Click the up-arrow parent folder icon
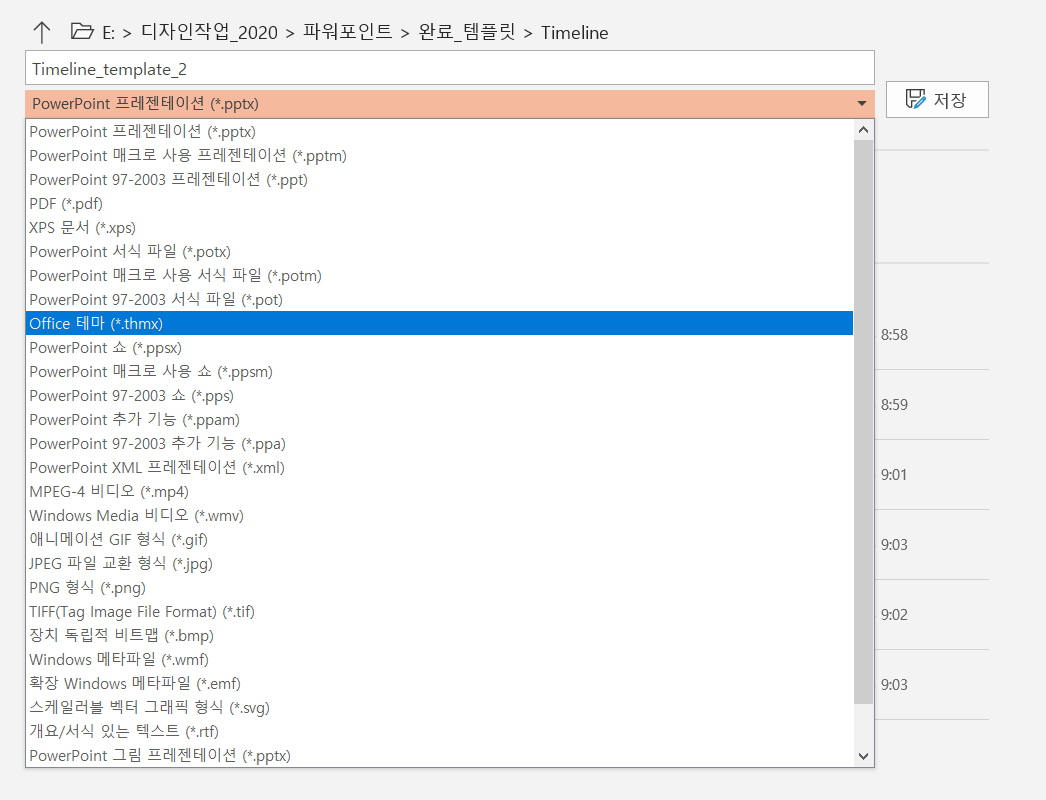The width and height of the screenshot is (1046, 800). [x=41, y=32]
